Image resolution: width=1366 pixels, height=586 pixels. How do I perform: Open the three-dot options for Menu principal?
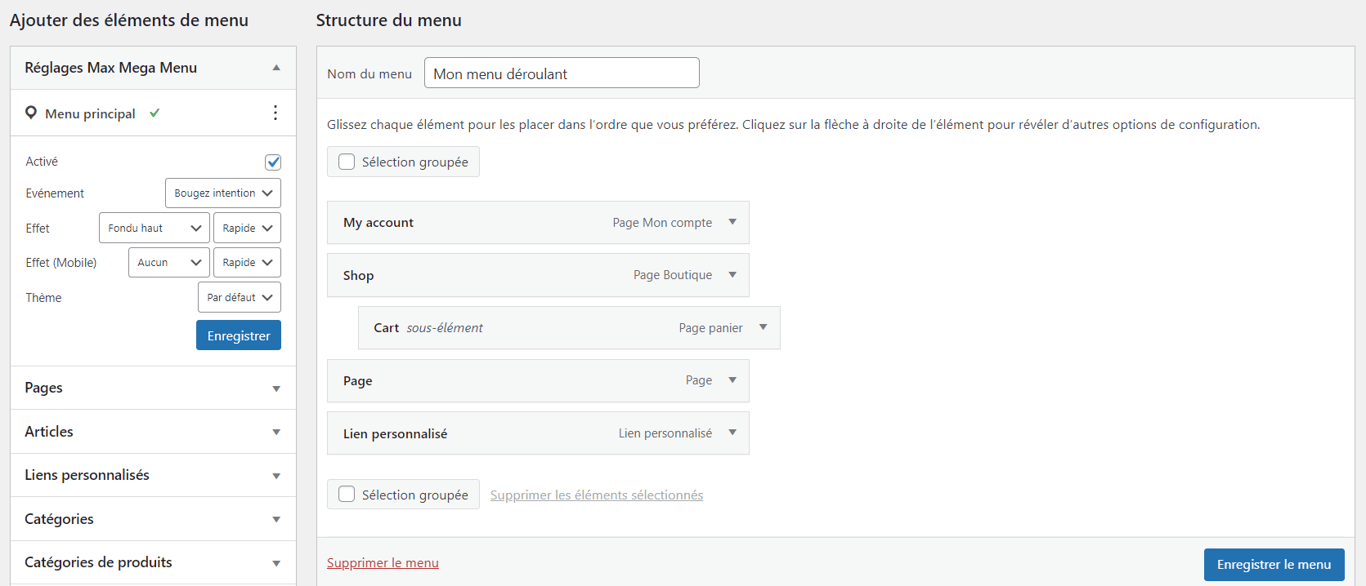tap(276, 113)
